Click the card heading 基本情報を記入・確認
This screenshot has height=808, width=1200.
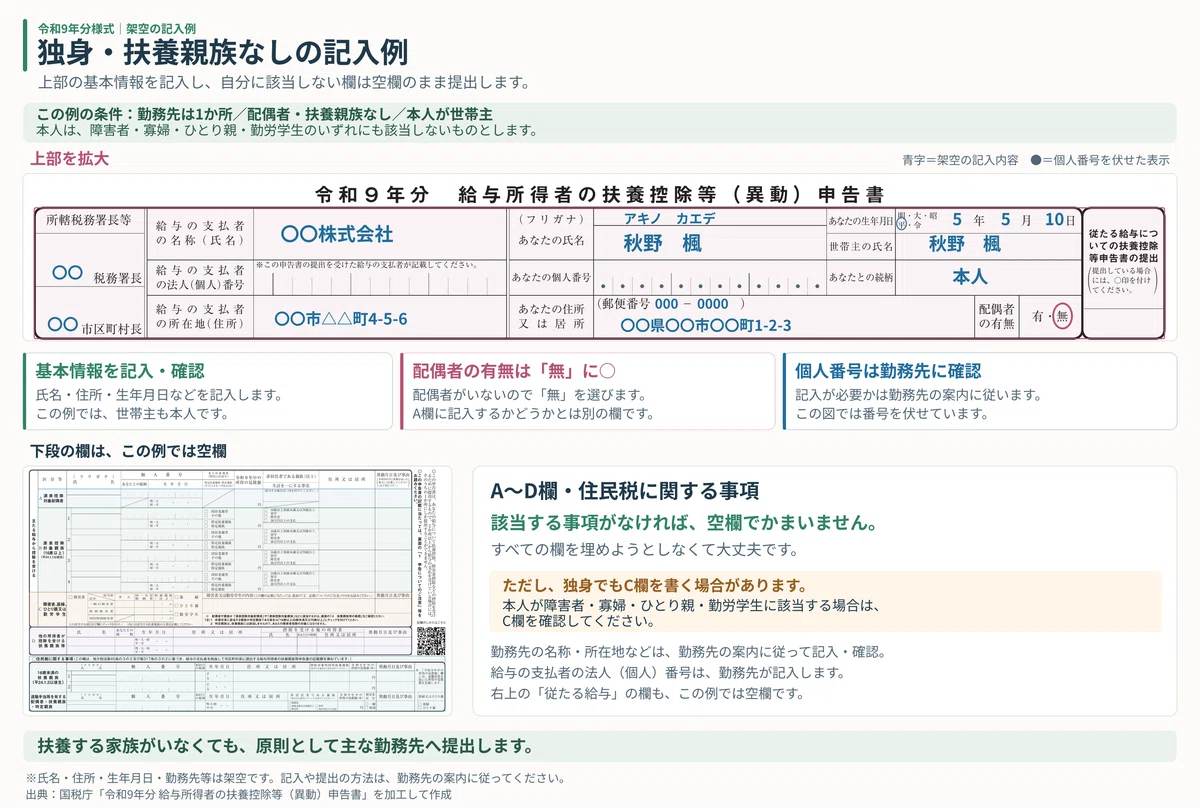(119, 370)
